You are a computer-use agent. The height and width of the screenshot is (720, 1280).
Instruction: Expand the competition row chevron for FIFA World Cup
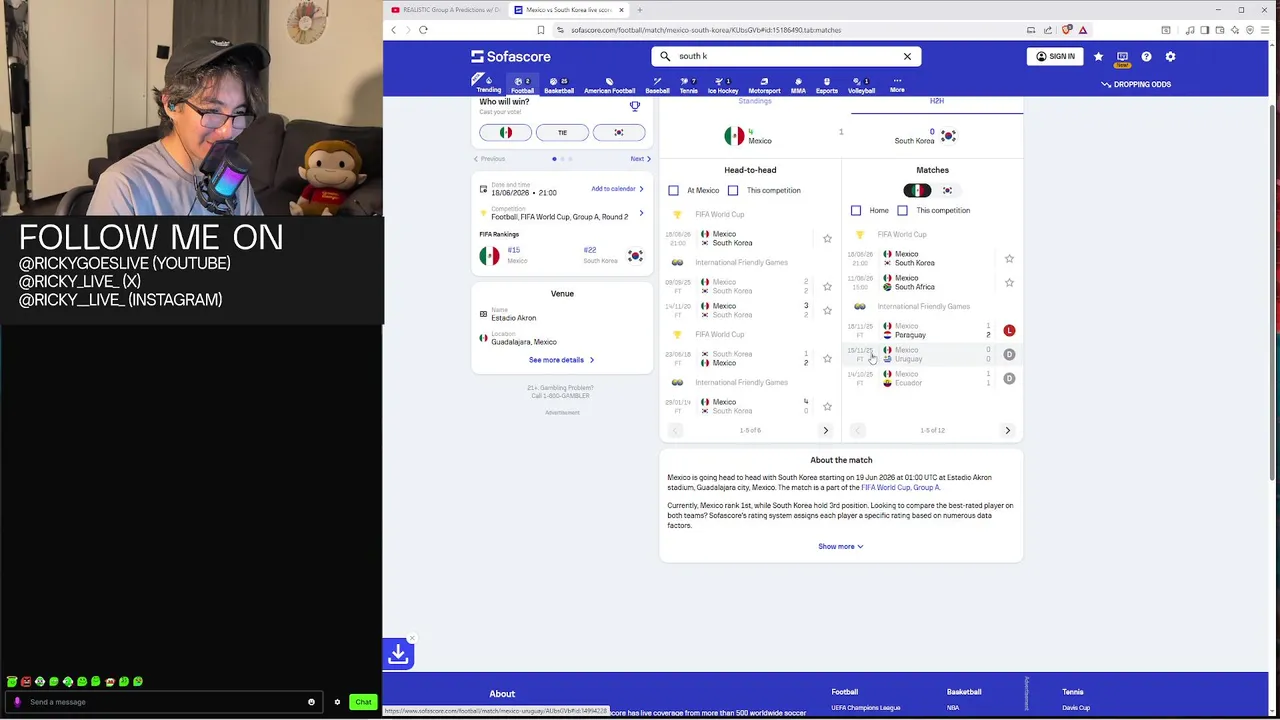click(641, 213)
